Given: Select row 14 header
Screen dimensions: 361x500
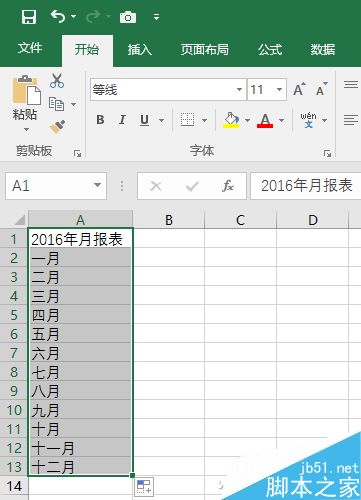Looking at the screenshot, I should point(14,486).
